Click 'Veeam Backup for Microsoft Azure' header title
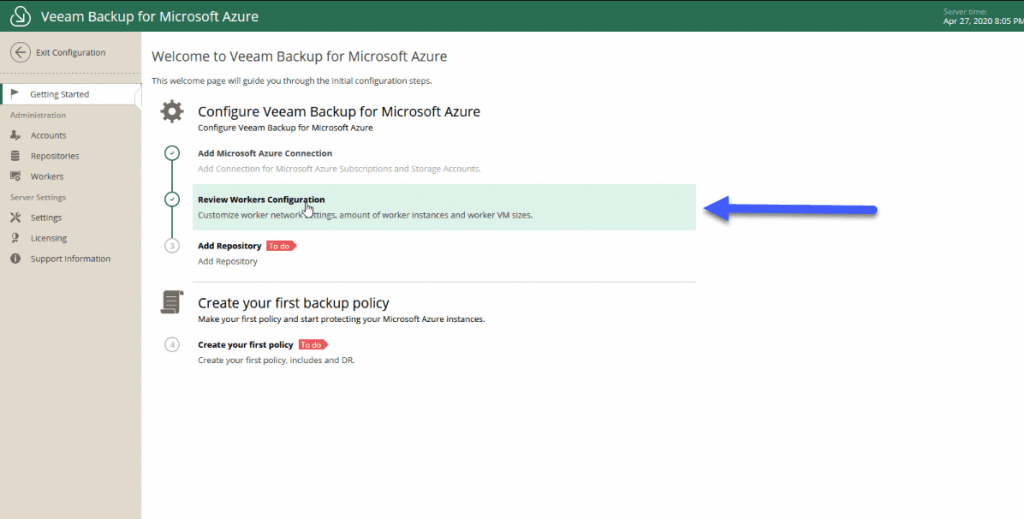1024x519 pixels. (x=150, y=16)
